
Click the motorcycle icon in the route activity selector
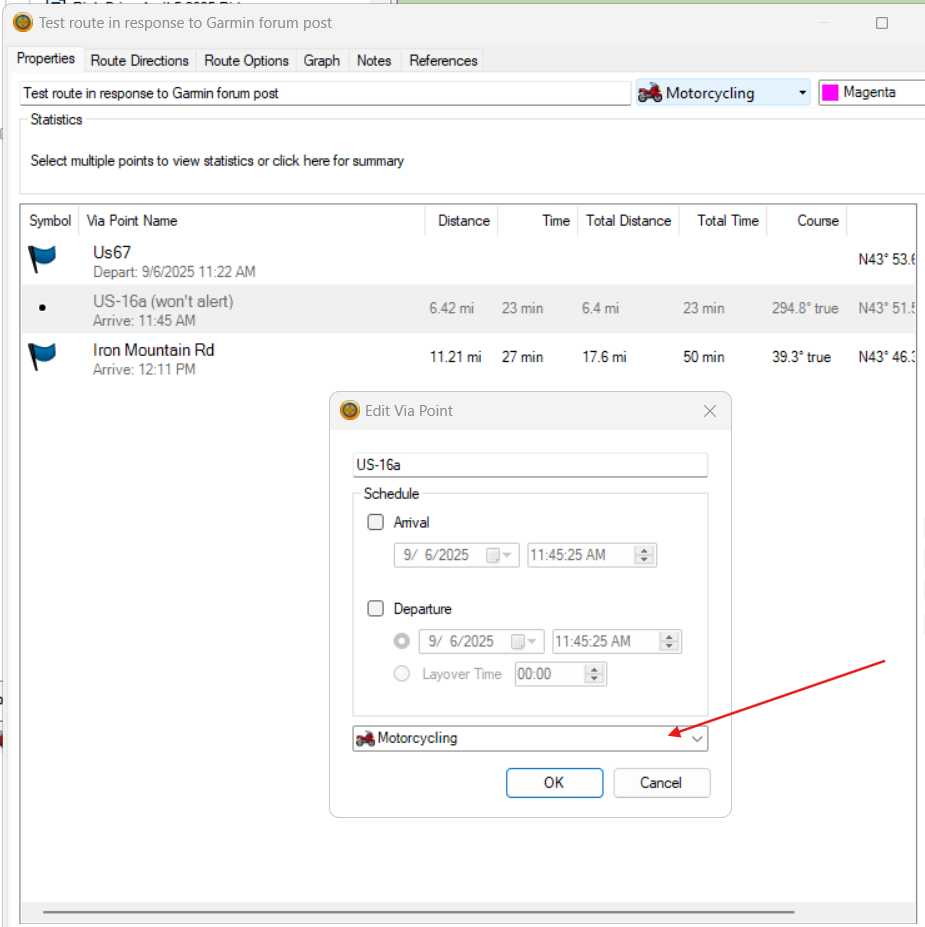click(x=650, y=93)
